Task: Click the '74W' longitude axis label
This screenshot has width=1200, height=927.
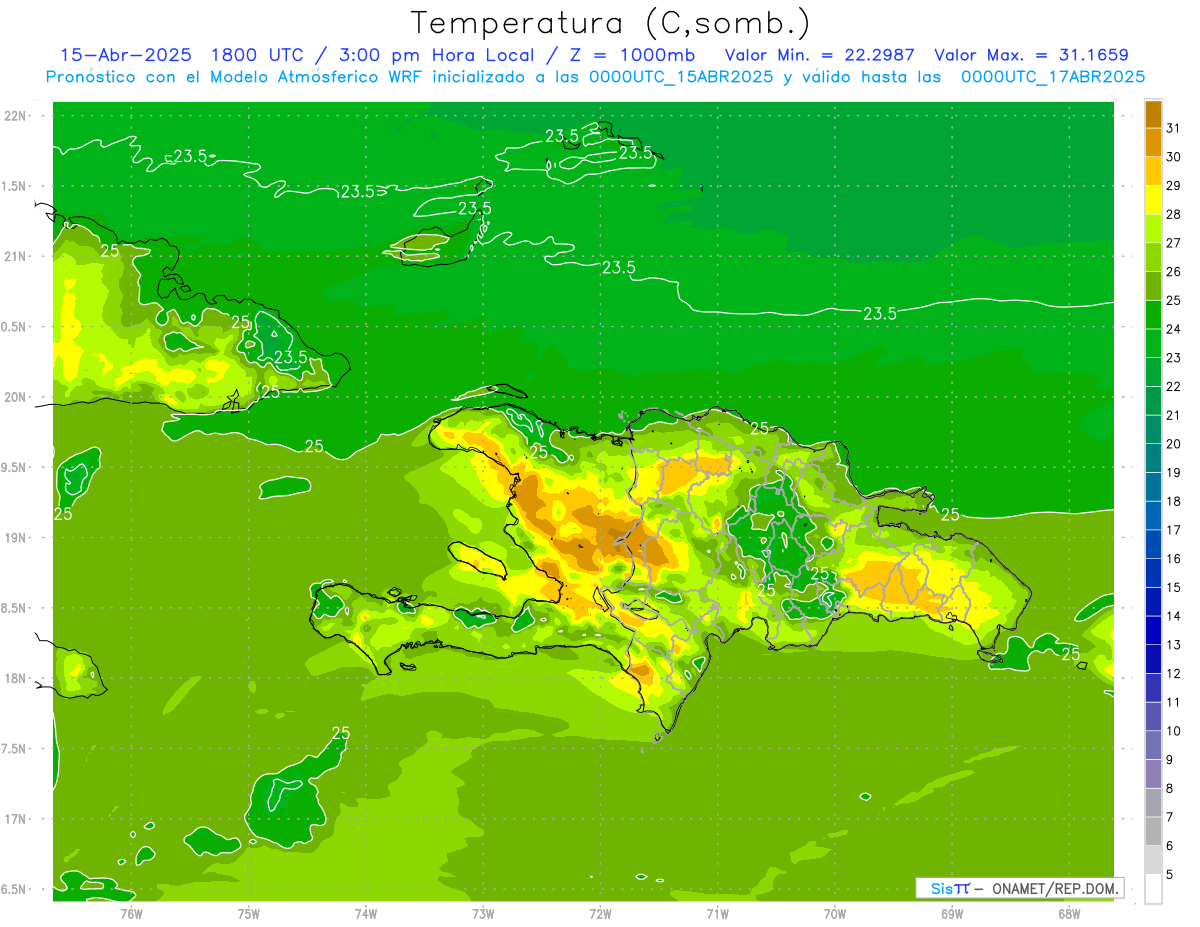Action: pyautogui.click(x=366, y=914)
